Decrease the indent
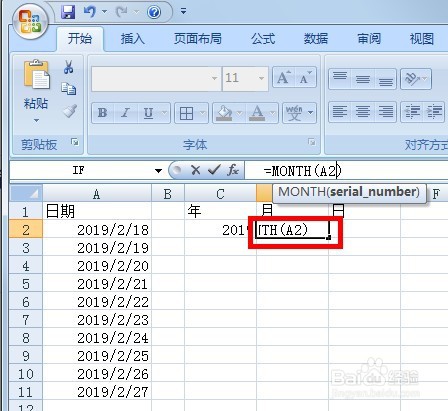This screenshot has height=411, width=448. pyautogui.click(x=412, y=112)
